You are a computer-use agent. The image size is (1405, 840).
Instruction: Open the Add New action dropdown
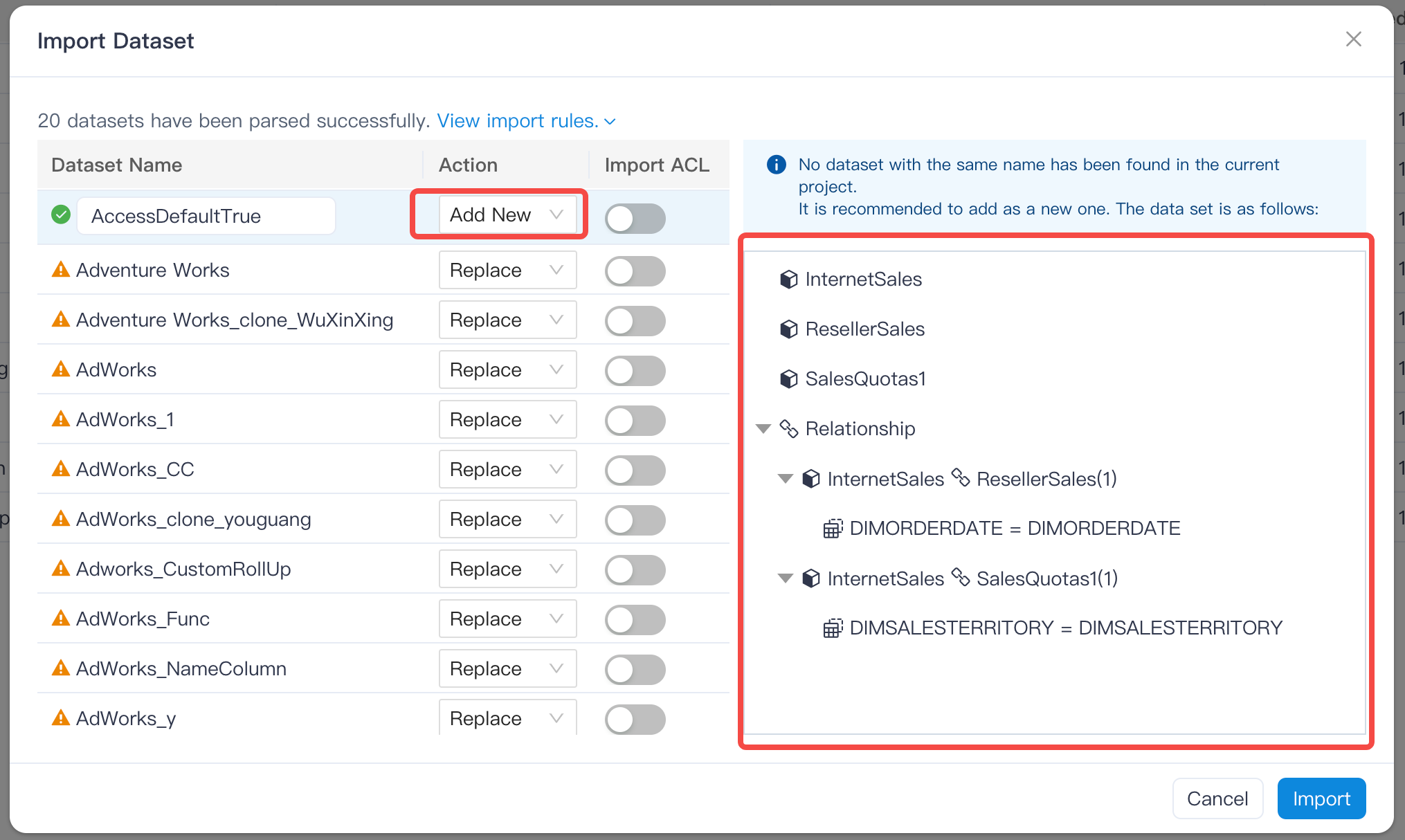(507, 214)
